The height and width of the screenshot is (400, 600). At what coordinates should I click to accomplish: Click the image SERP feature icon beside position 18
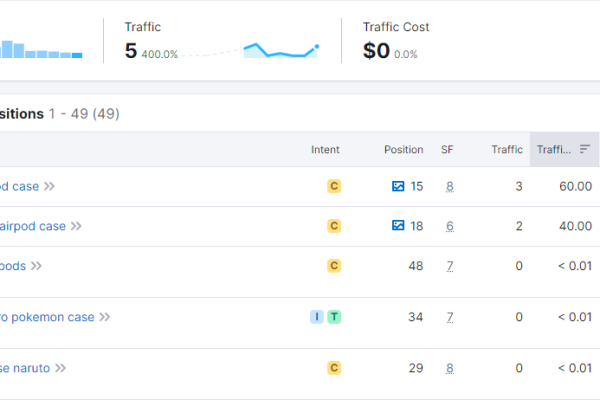point(398,225)
